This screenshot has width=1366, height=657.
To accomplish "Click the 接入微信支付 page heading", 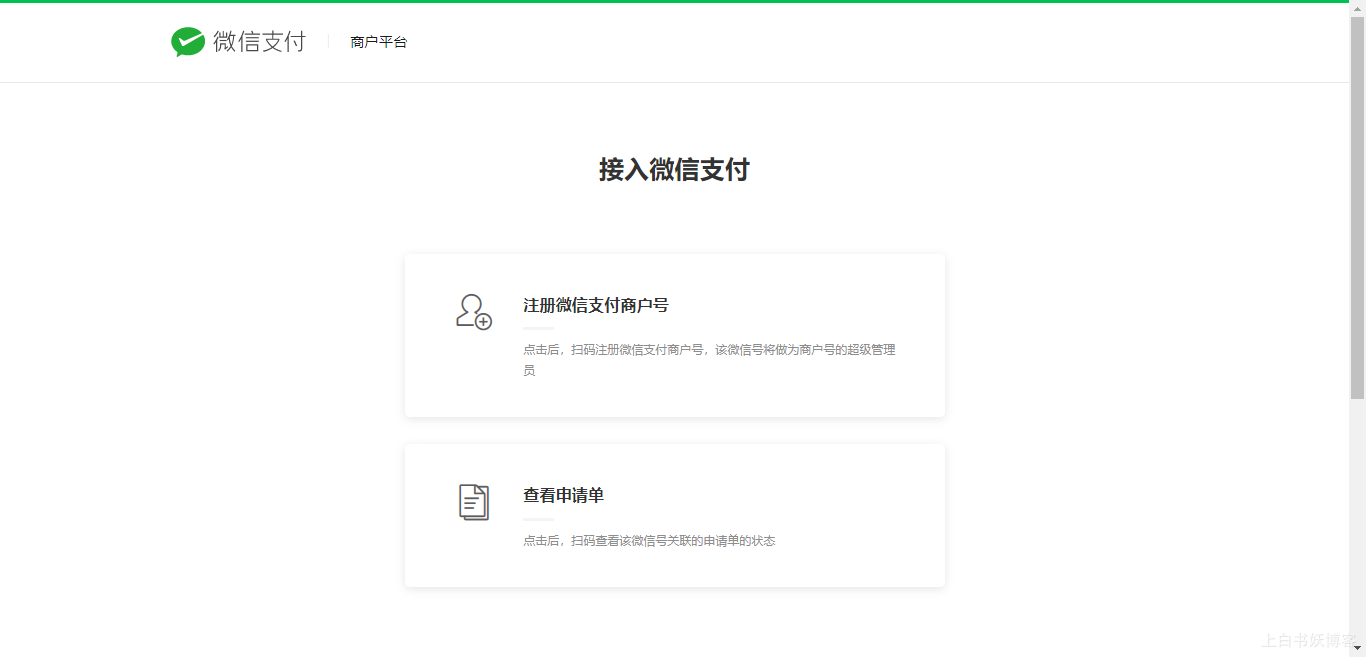I will (674, 169).
